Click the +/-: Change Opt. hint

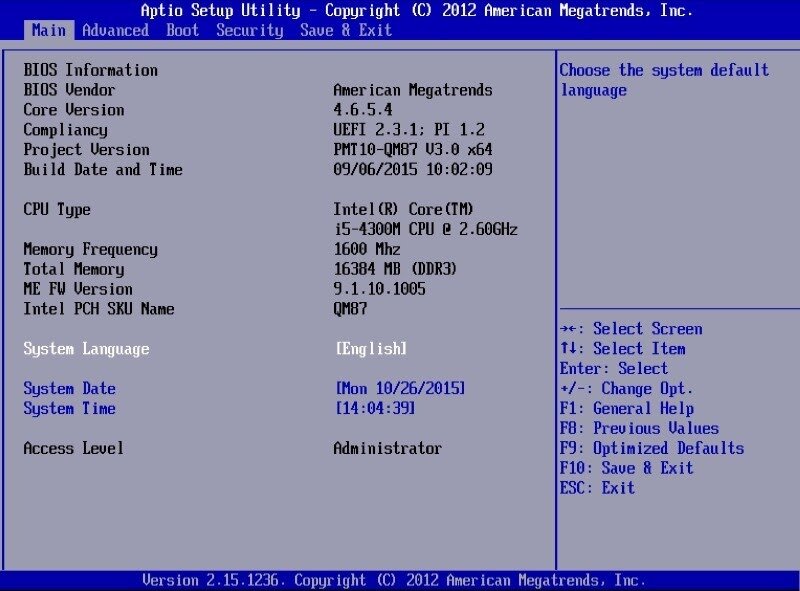tap(627, 389)
